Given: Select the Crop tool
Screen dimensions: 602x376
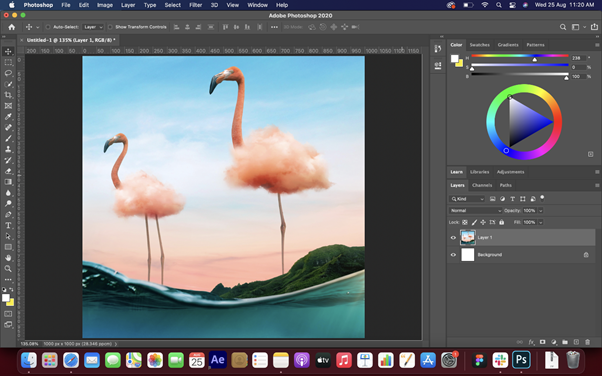Looking at the screenshot, I should tap(8, 95).
